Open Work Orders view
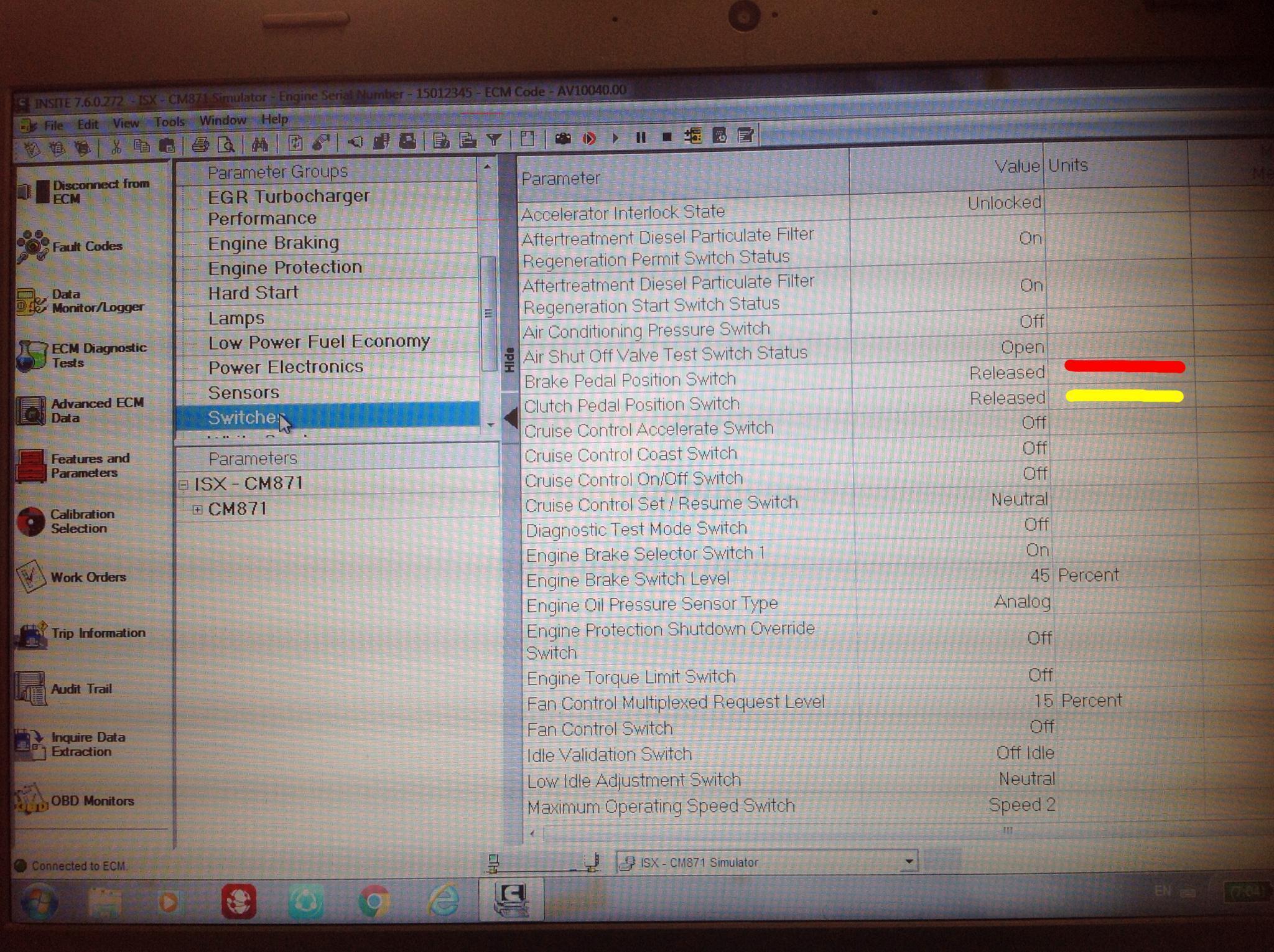1274x952 pixels. click(72, 577)
